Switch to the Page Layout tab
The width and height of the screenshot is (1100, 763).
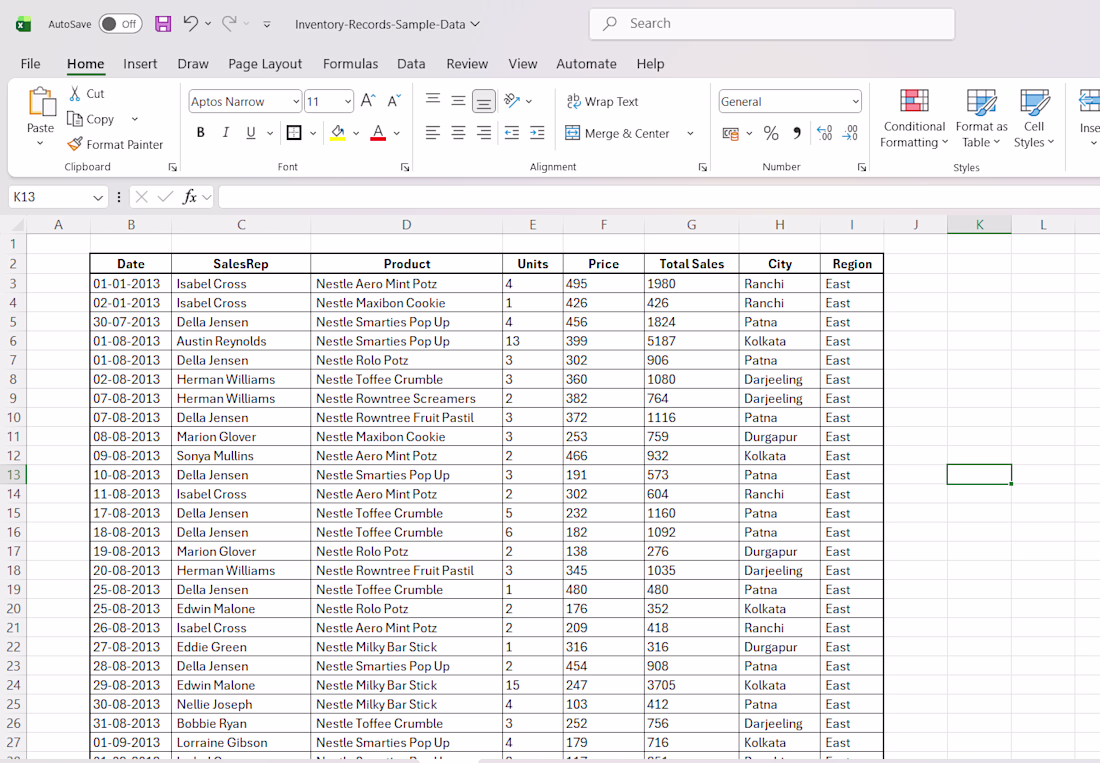265,64
